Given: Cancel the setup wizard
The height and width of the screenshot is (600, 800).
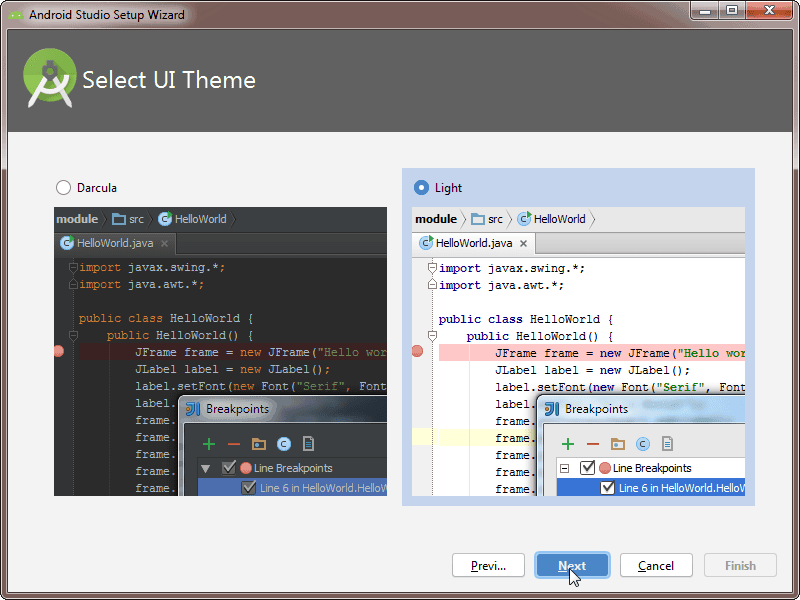Looking at the screenshot, I should (656, 565).
